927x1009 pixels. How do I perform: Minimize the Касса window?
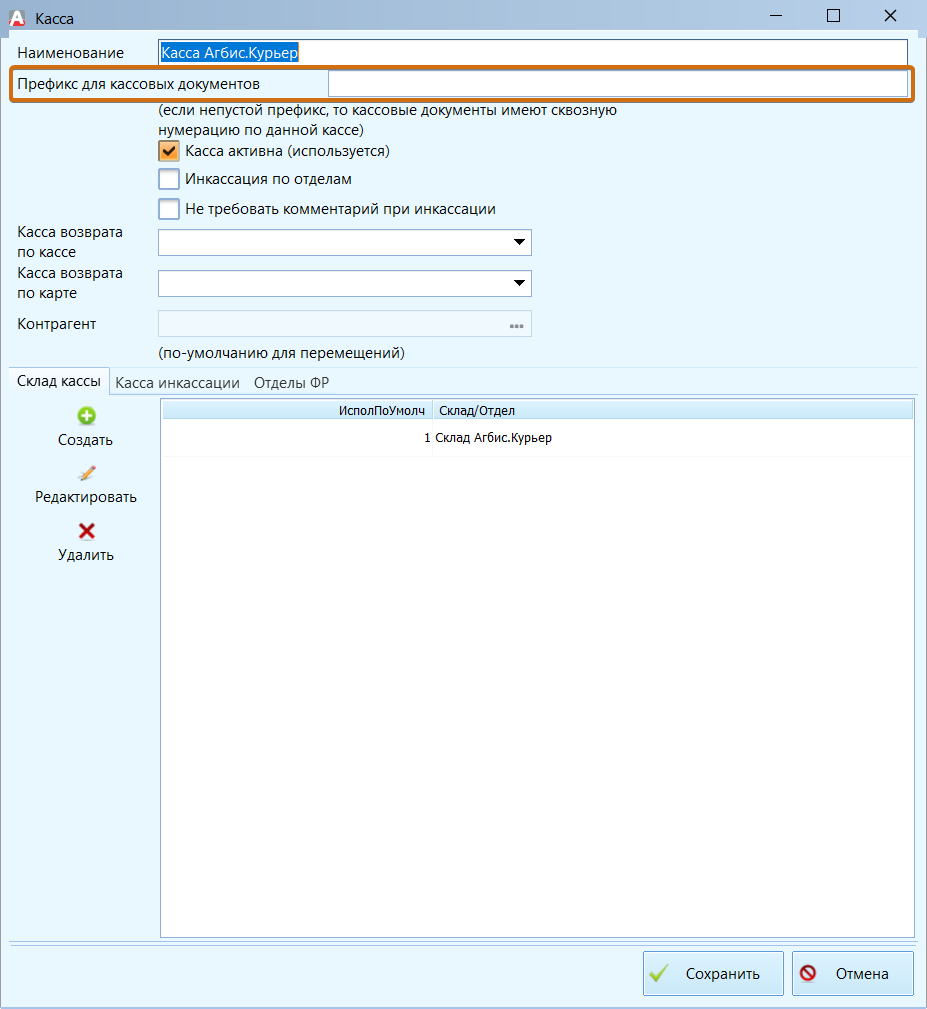[x=776, y=15]
